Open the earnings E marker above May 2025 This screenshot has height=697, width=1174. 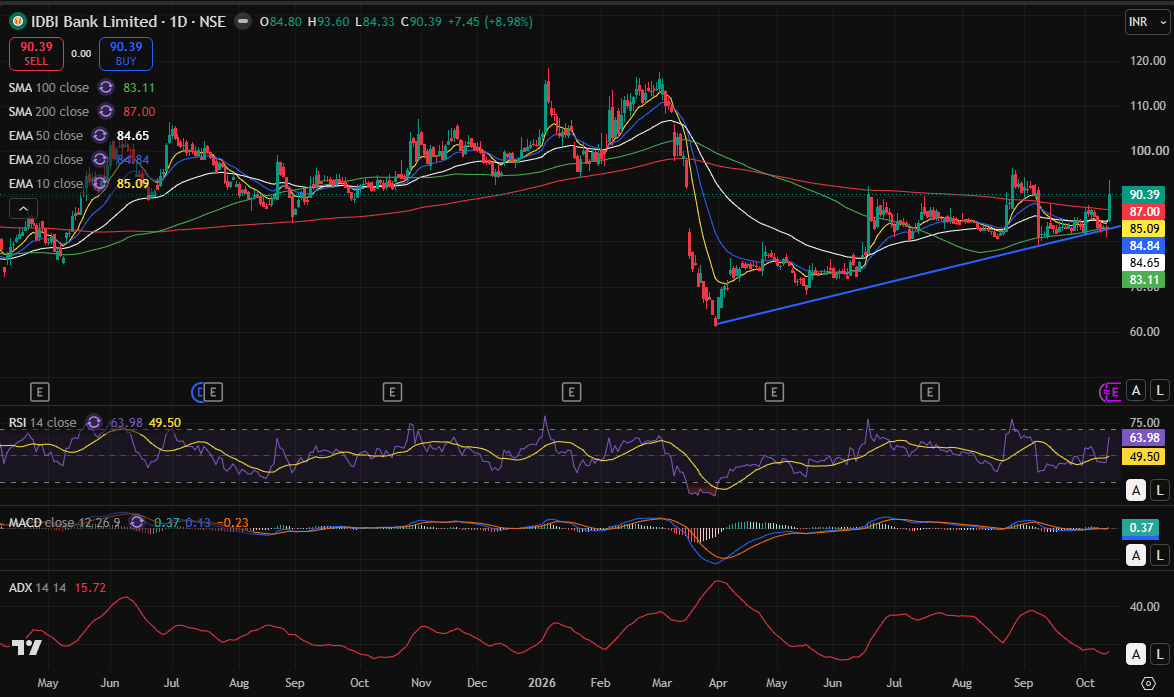pyautogui.click(x=39, y=392)
